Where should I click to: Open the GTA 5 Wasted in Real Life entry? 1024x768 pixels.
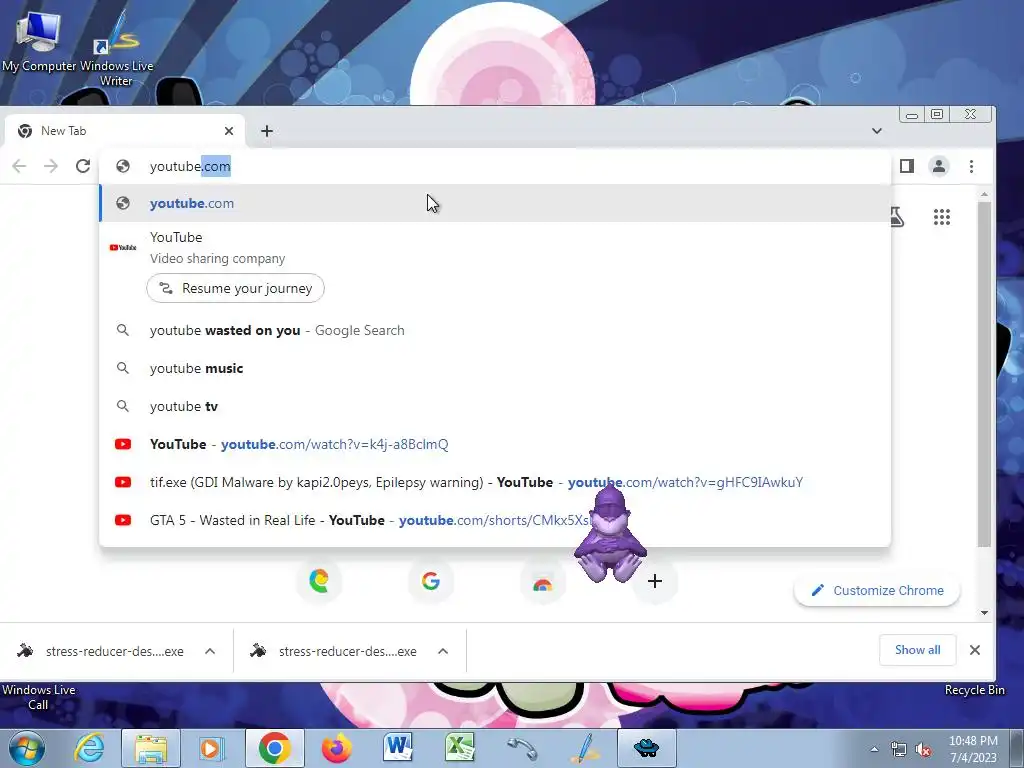tap(494, 520)
